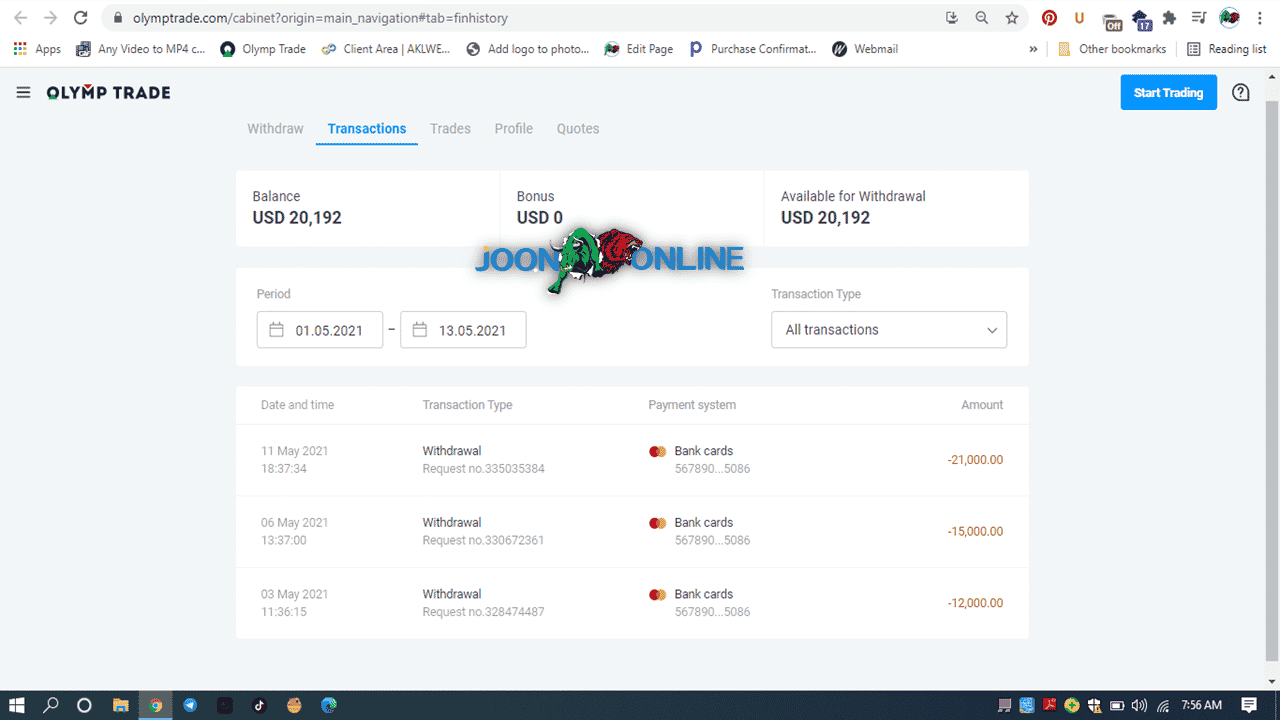Open the Reading list
This screenshot has width=1280, height=720.
[1226, 49]
